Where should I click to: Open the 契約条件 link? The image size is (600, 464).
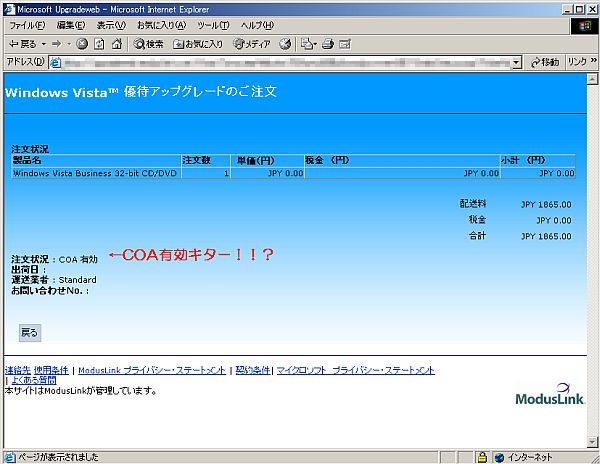(253, 370)
